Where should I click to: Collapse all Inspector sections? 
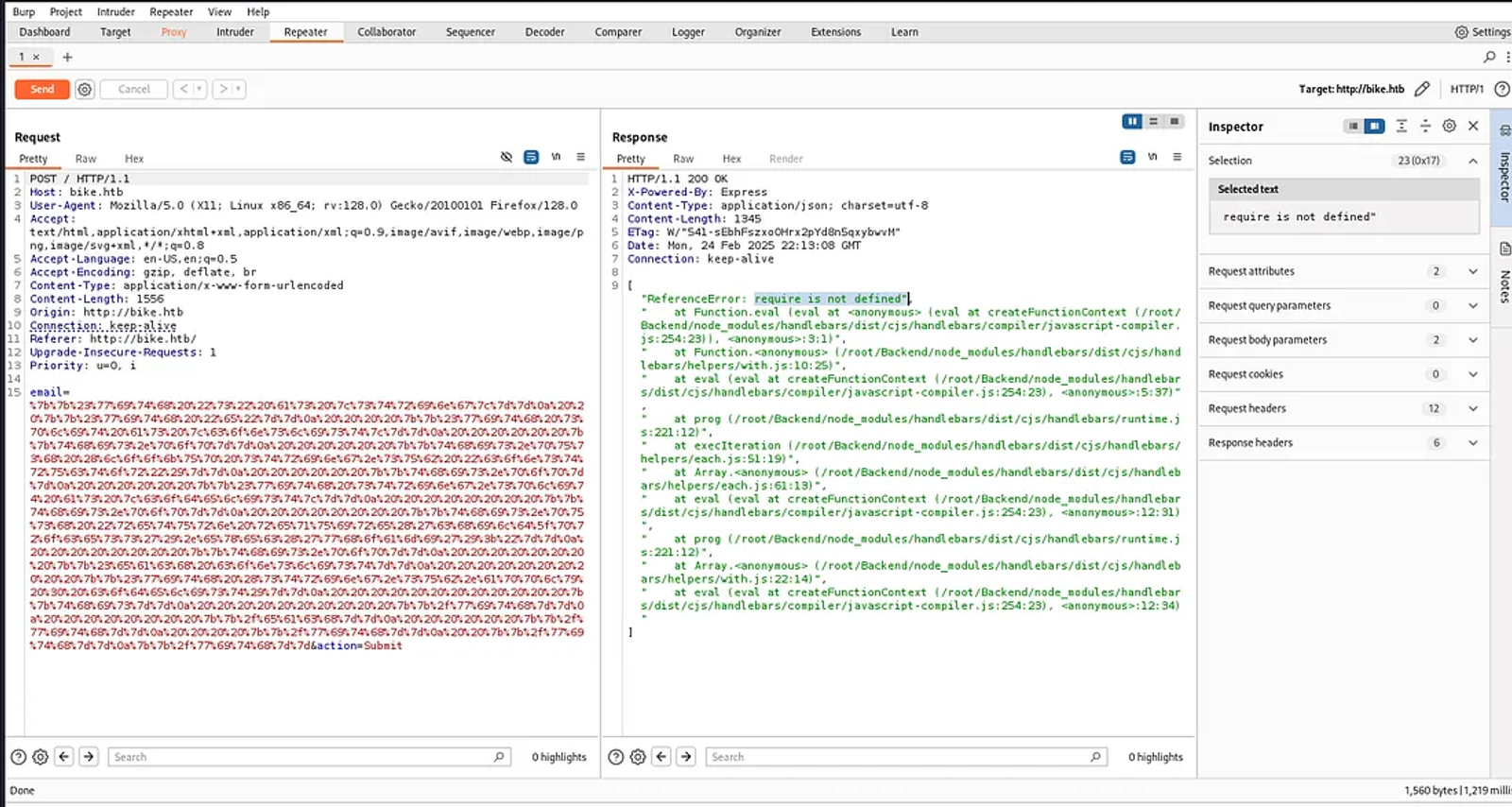[1425, 126]
